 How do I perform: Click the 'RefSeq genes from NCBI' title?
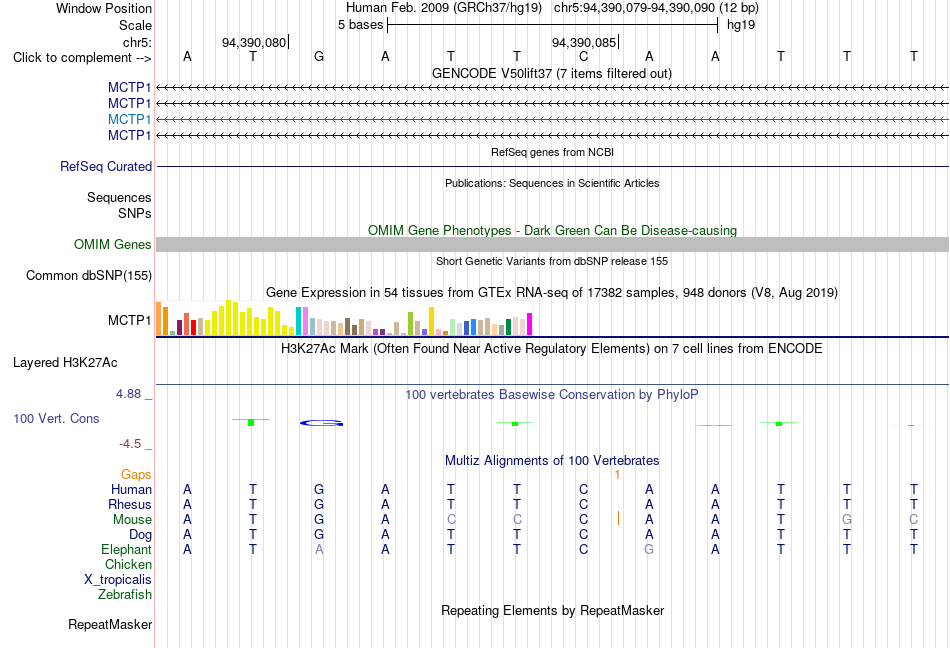point(553,153)
